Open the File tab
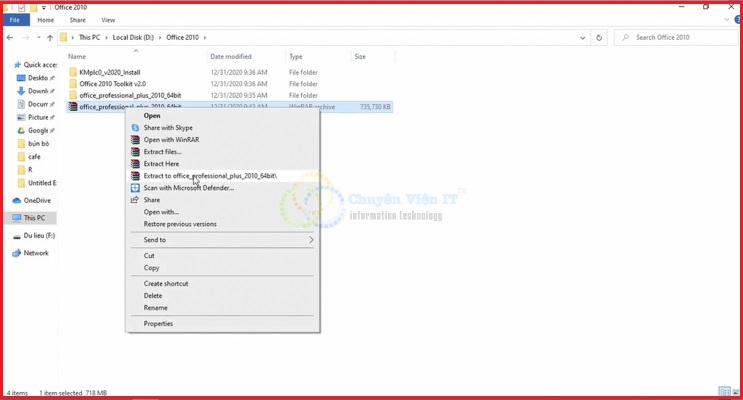 click(15, 20)
